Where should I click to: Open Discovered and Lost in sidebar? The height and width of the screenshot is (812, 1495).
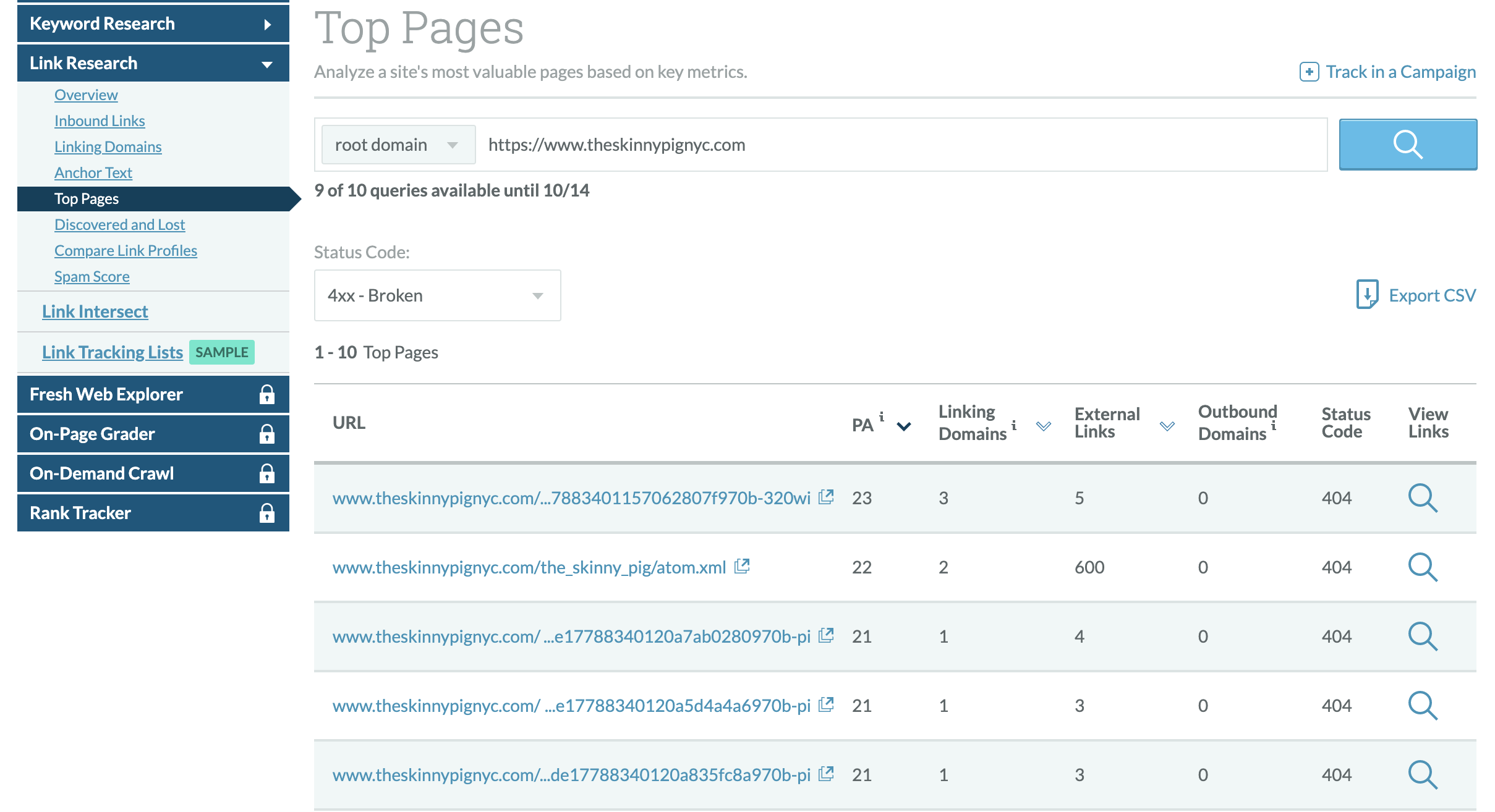[x=119, y=225]
